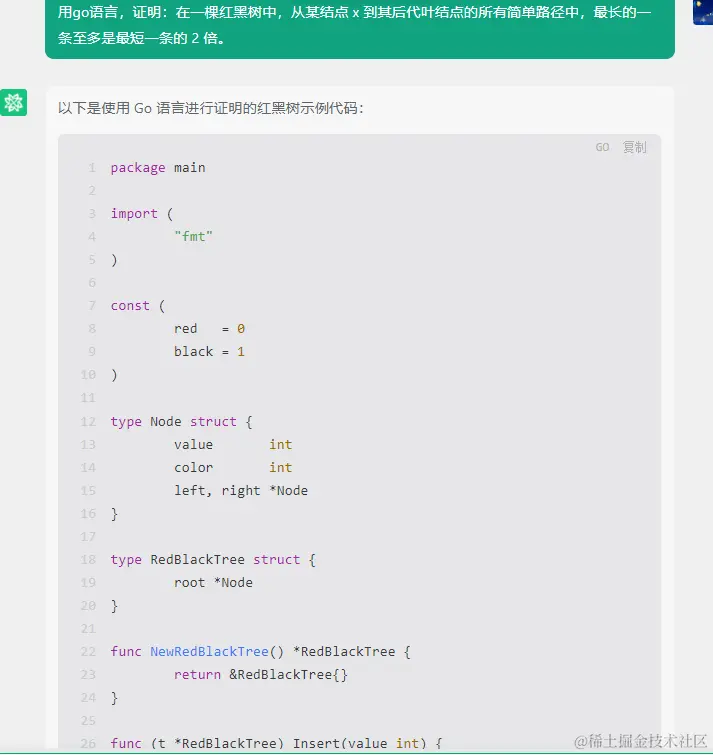This screenshot has width=713, height=755.
Task: Click the 'return &RedBlackTree{}' line
Action: 260,675
